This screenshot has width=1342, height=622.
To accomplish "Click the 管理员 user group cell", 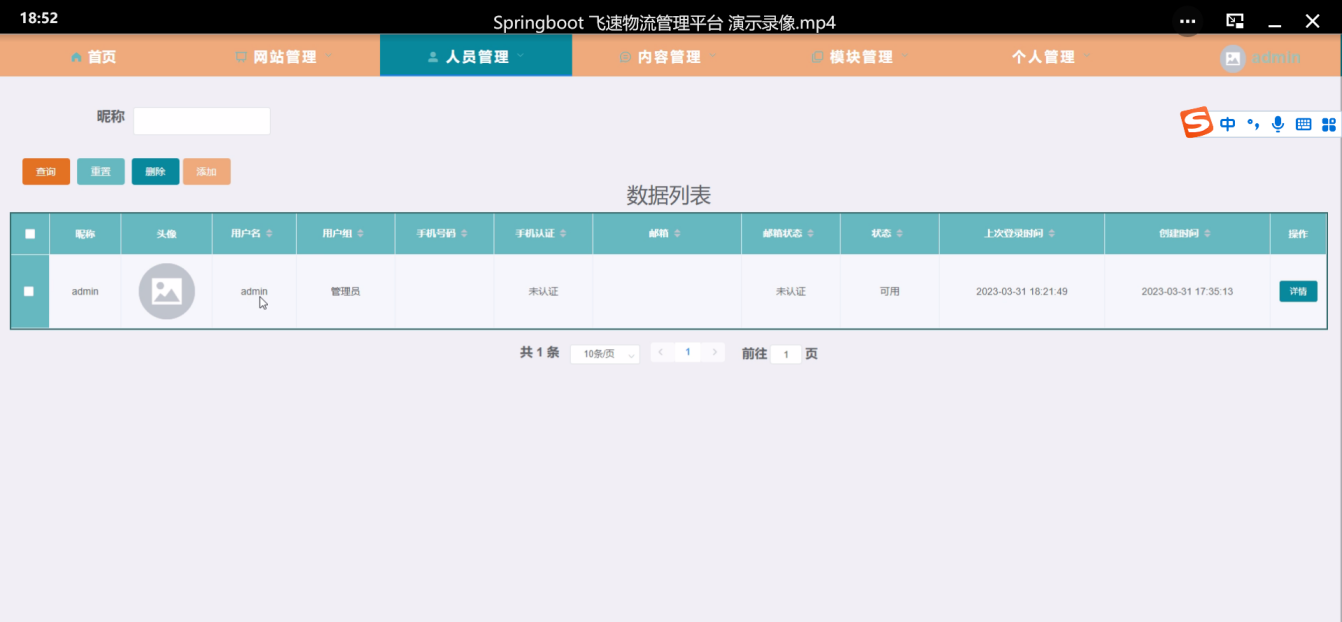I will coord(345,291).
